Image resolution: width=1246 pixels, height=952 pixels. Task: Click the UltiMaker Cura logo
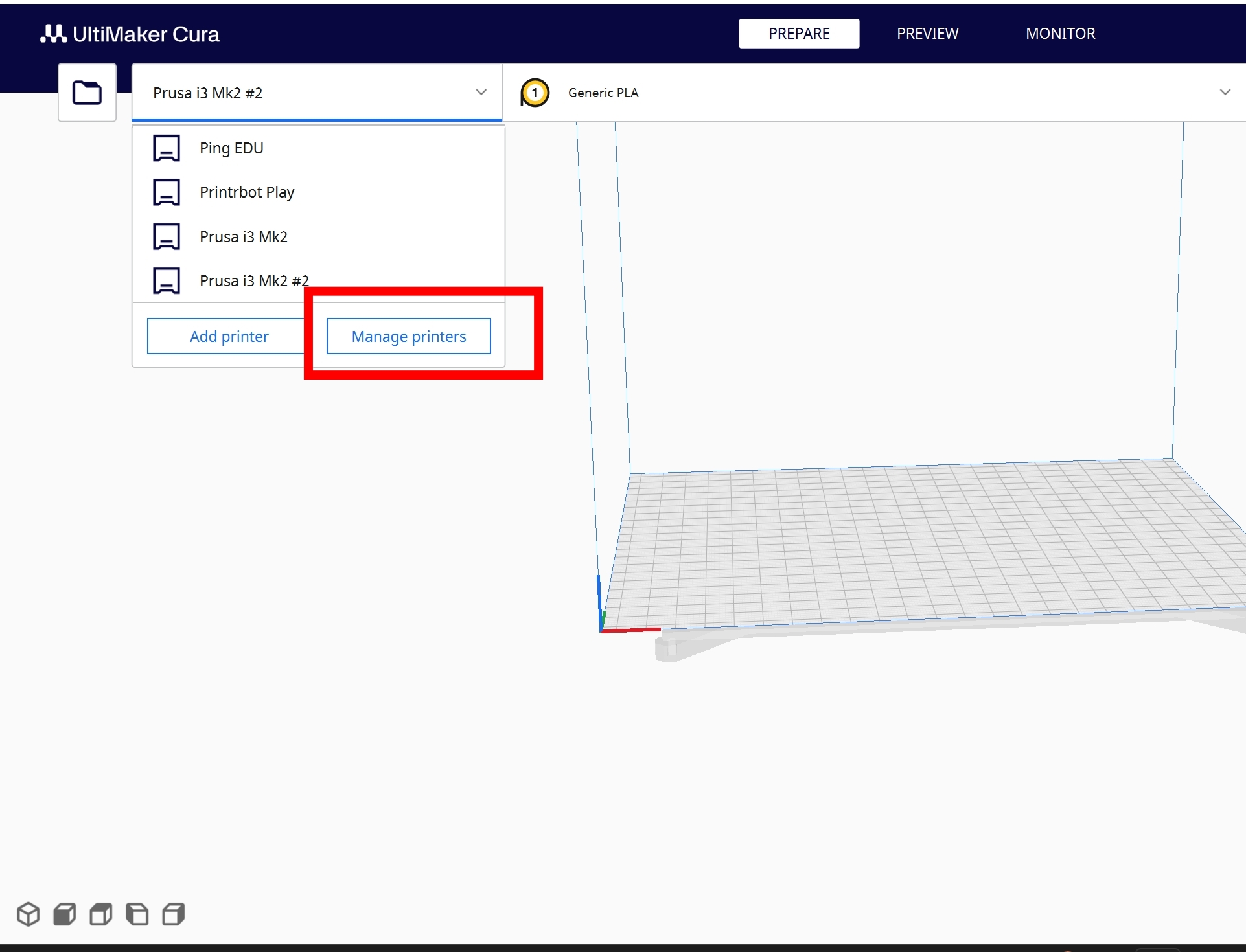point(130,34)
